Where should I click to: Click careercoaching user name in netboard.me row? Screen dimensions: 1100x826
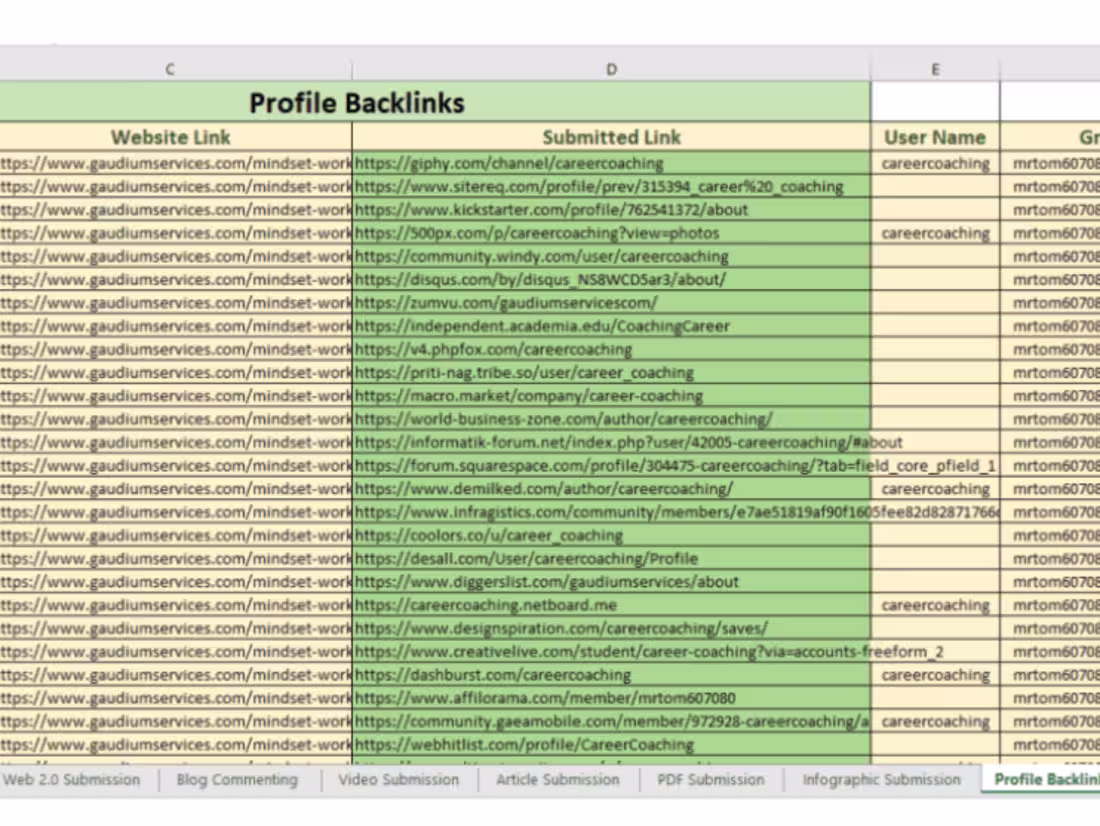pyautogui.click(x=935, y=605)
